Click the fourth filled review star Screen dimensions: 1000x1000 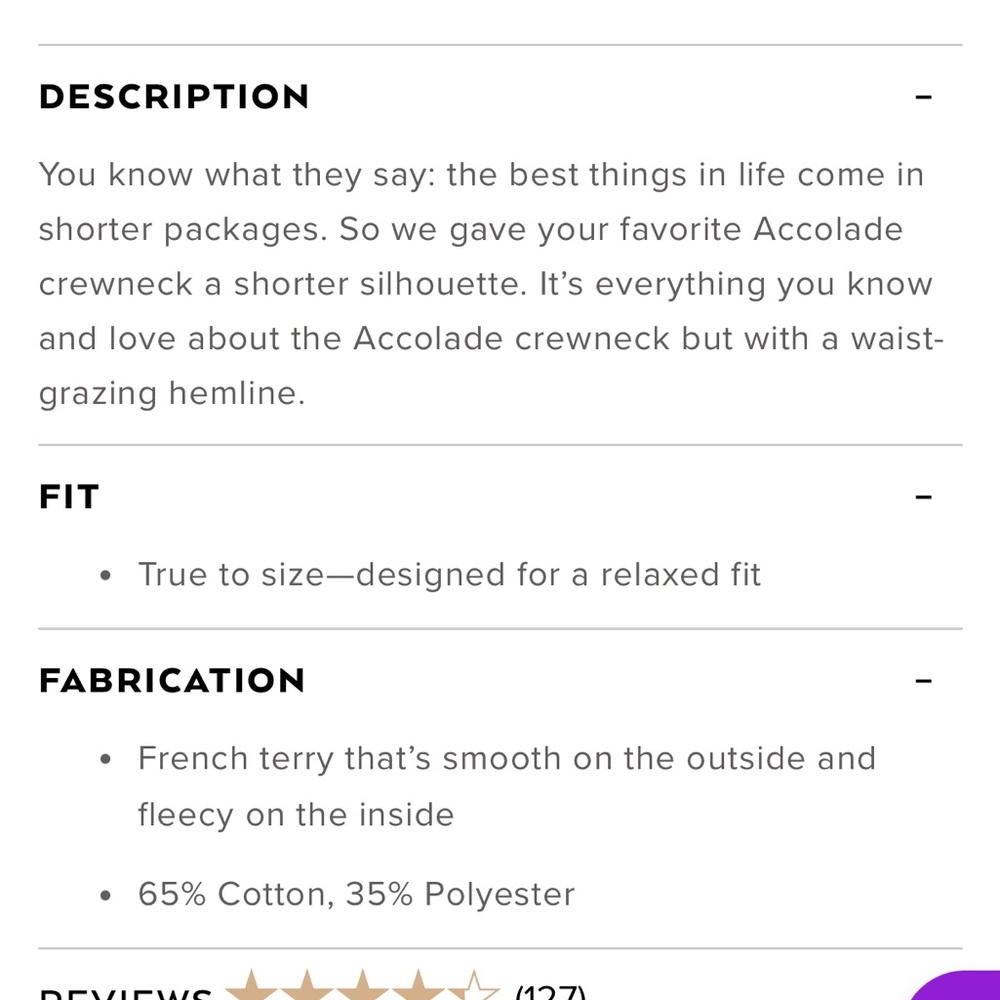[418, 986]
